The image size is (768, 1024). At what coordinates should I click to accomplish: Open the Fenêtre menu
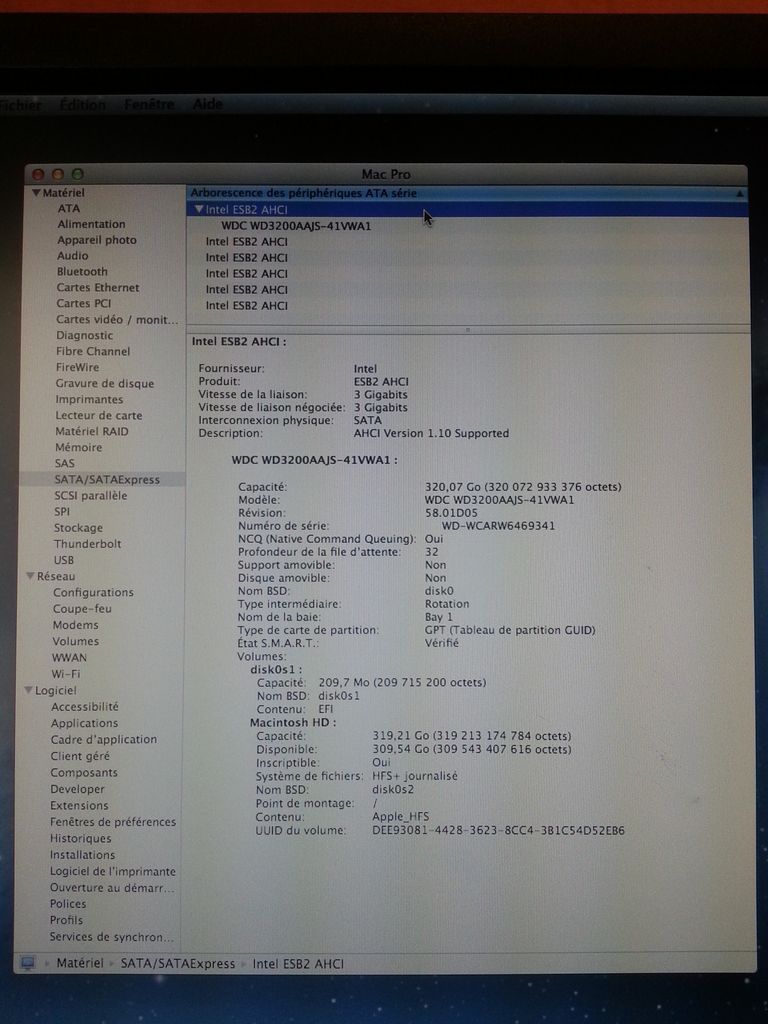pos(149,104)
